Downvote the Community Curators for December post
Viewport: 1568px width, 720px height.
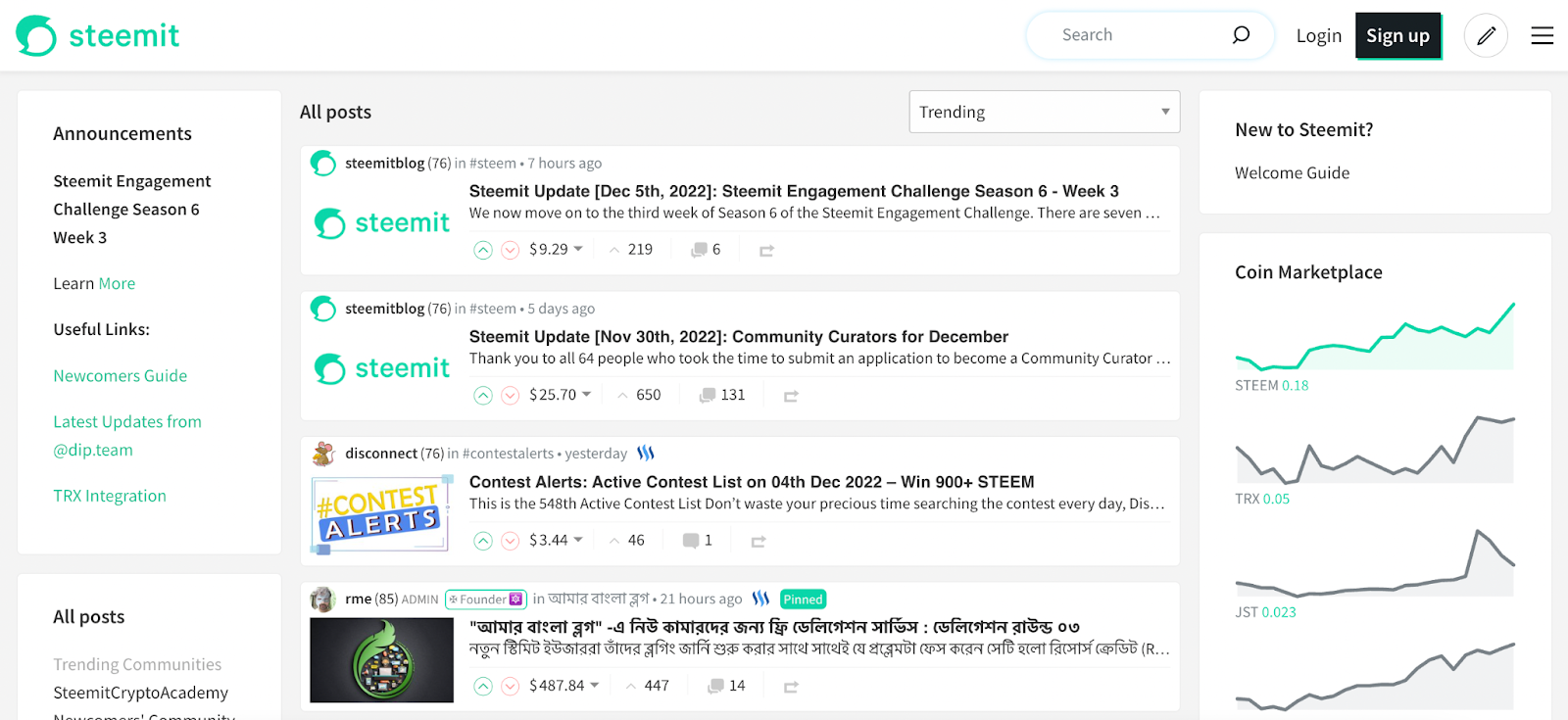pos(510,396)
